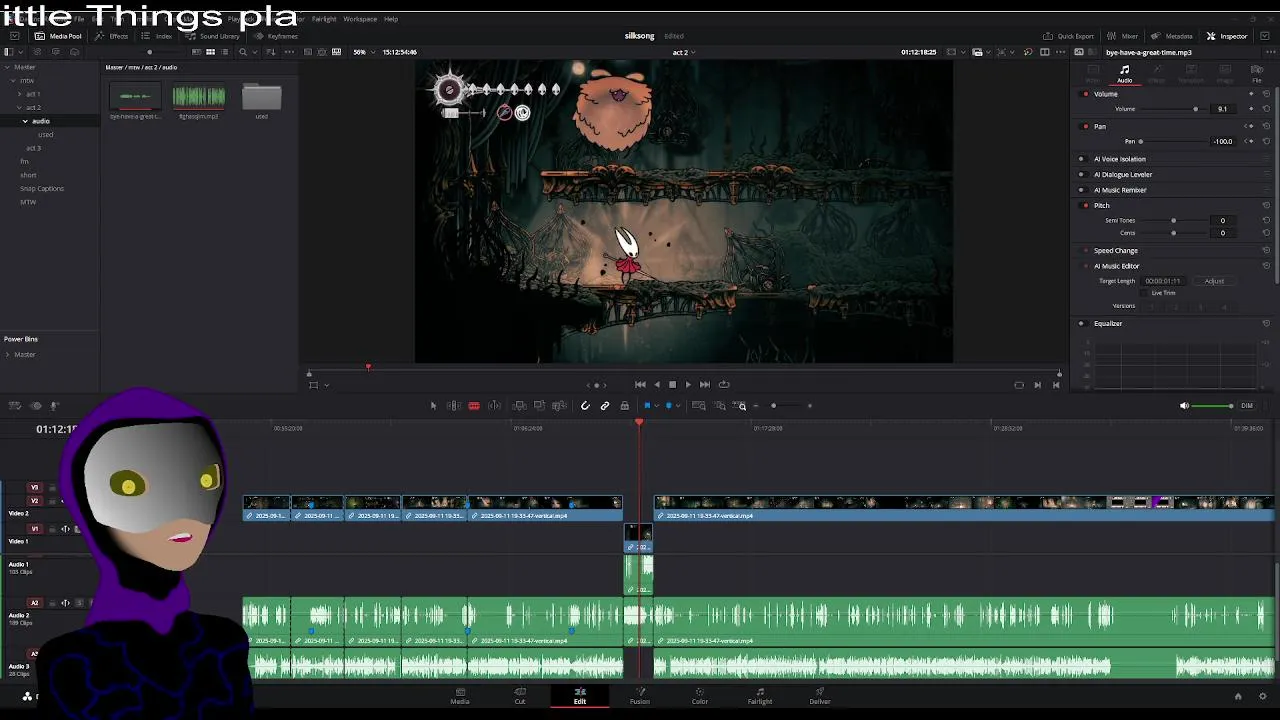Viewport: 1280px width, 720px height.
Task: Open the blue flag dropdown
Action: pyautogui.click(x=656, y=406)
